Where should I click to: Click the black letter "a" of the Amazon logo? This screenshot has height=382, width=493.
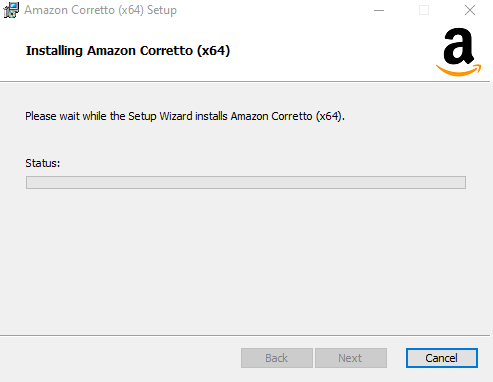pos(459,46)
